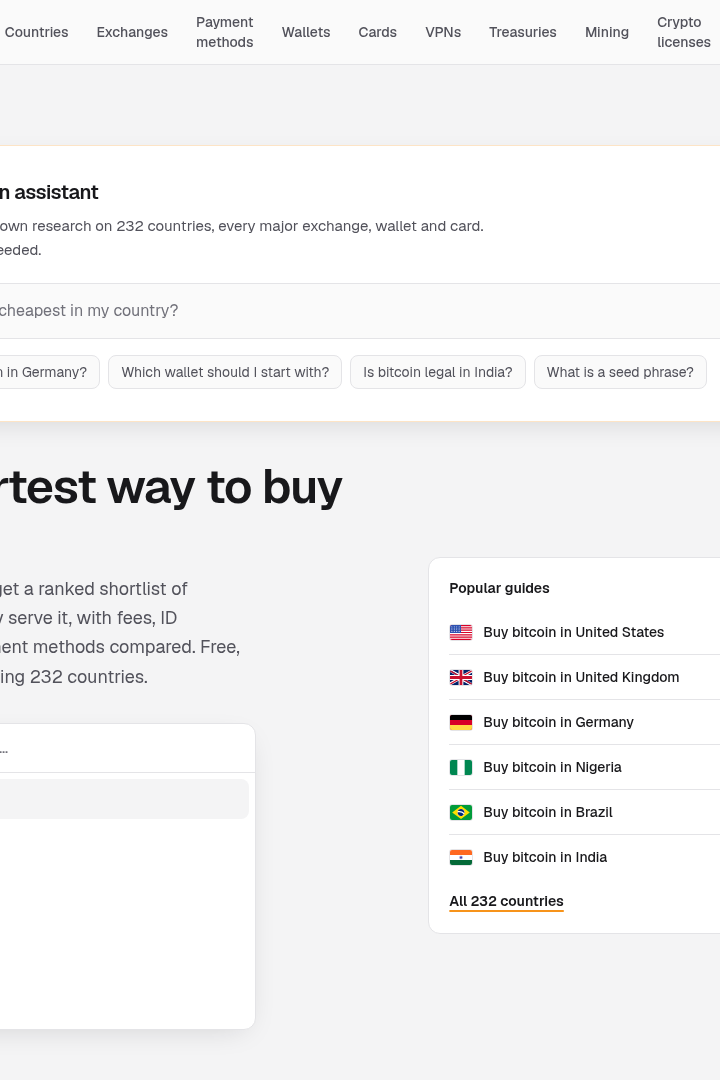Click the 'Popular guides' heading
This screenshot has width=720, height=1080.
point(500,588)
